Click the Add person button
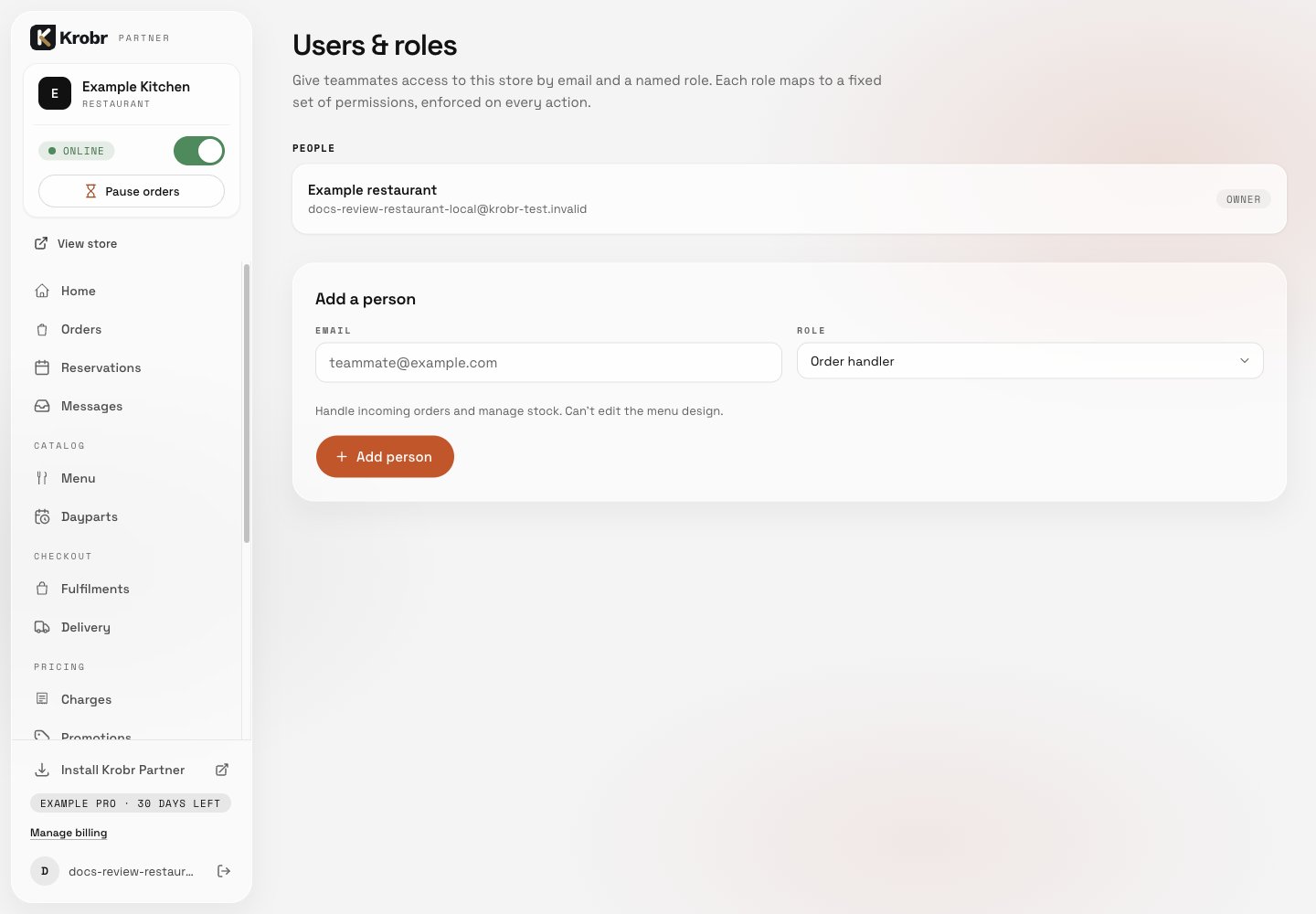 385,456
